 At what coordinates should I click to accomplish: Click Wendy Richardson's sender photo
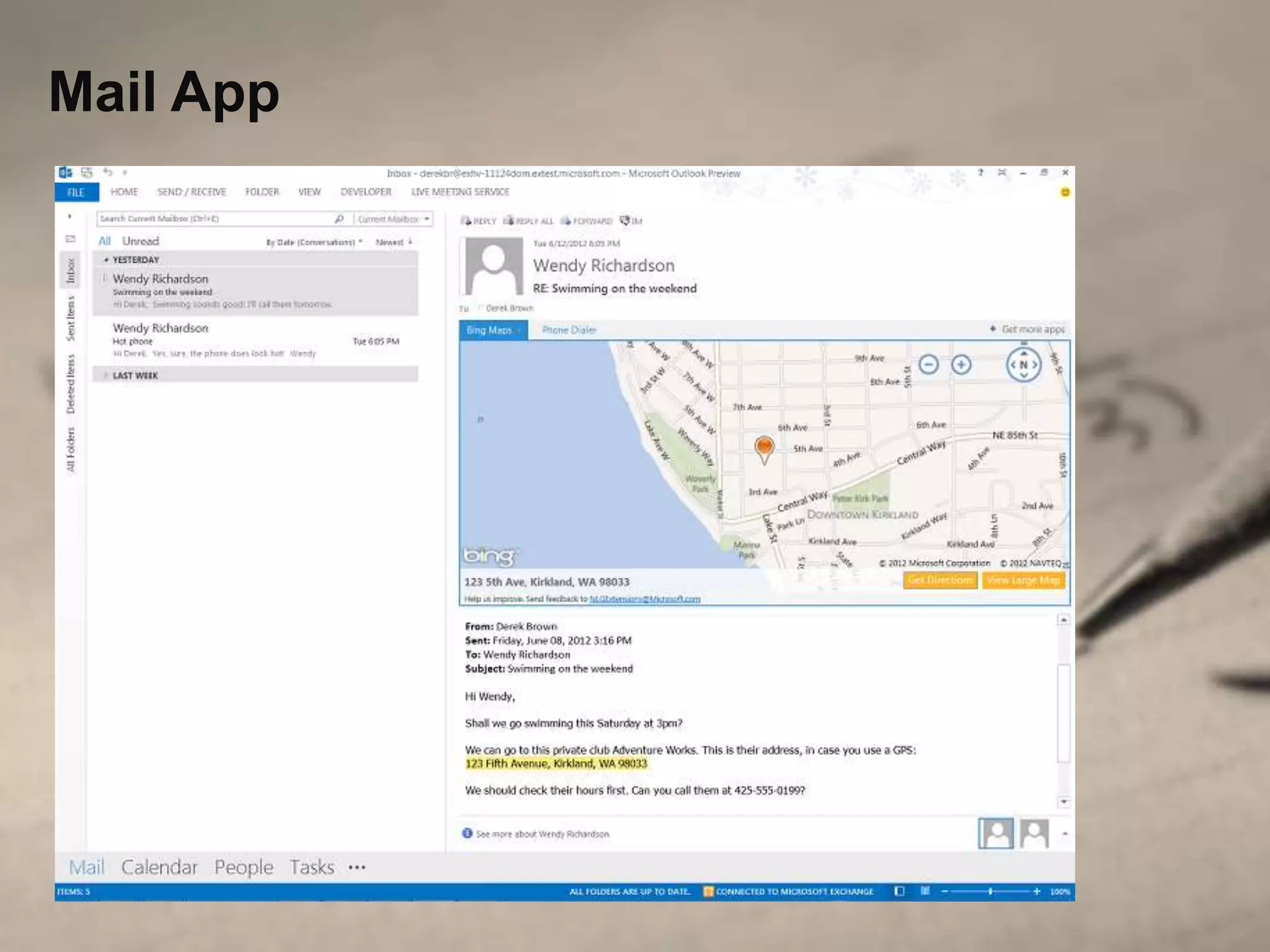tap(494, 267)
